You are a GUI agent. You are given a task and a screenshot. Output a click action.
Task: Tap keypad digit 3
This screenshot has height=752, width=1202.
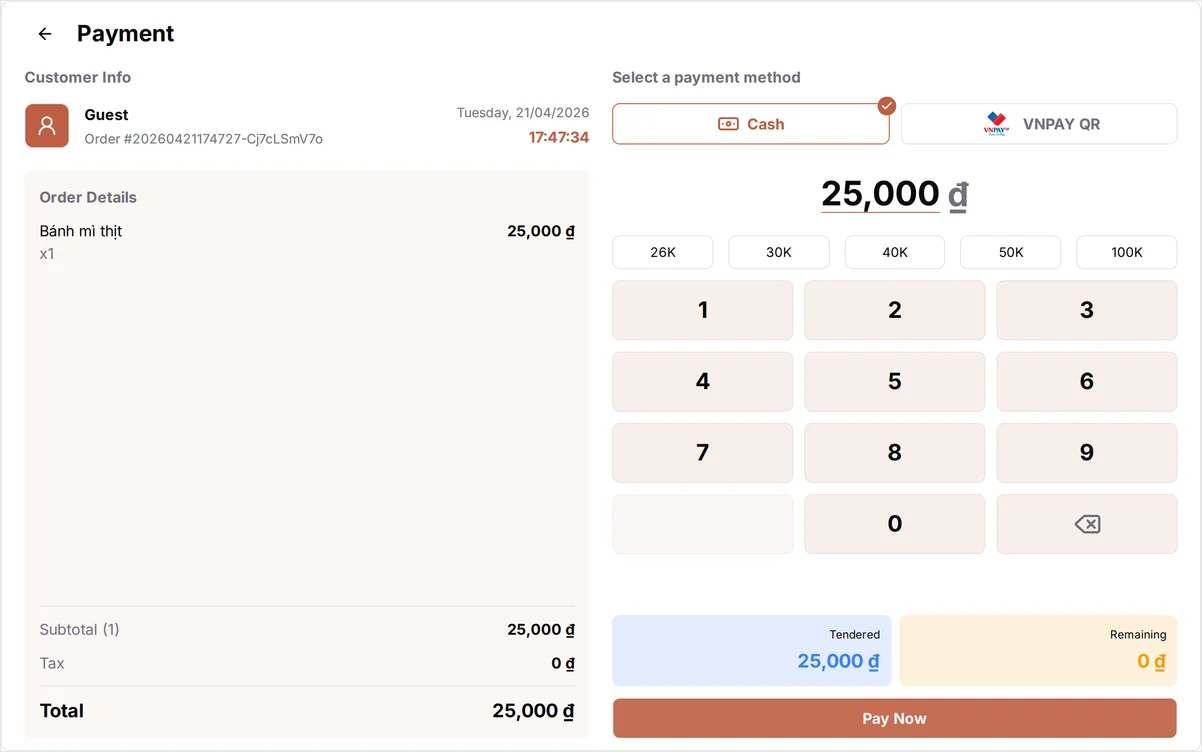[x=1087, y=310]
